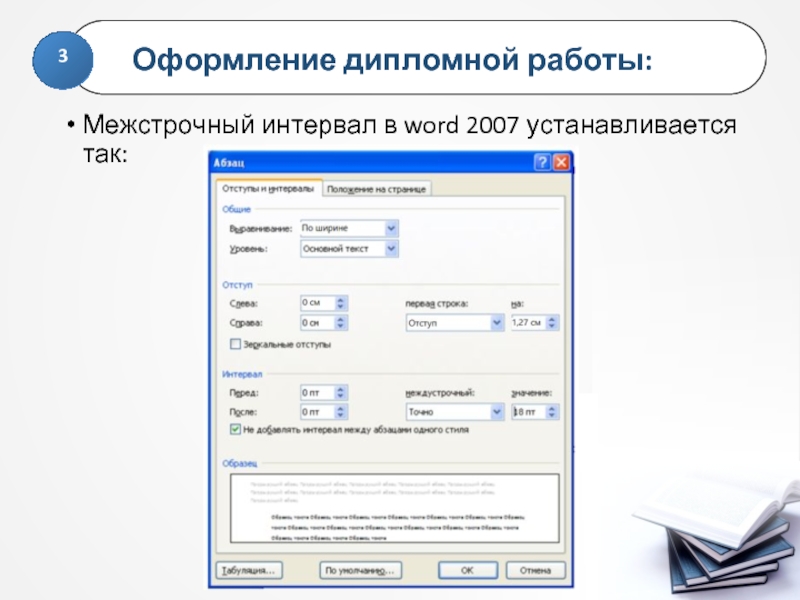This screenshot has height=600, width=800.
Task: Click the По умолчанию button
Action: tap(360, 570)
